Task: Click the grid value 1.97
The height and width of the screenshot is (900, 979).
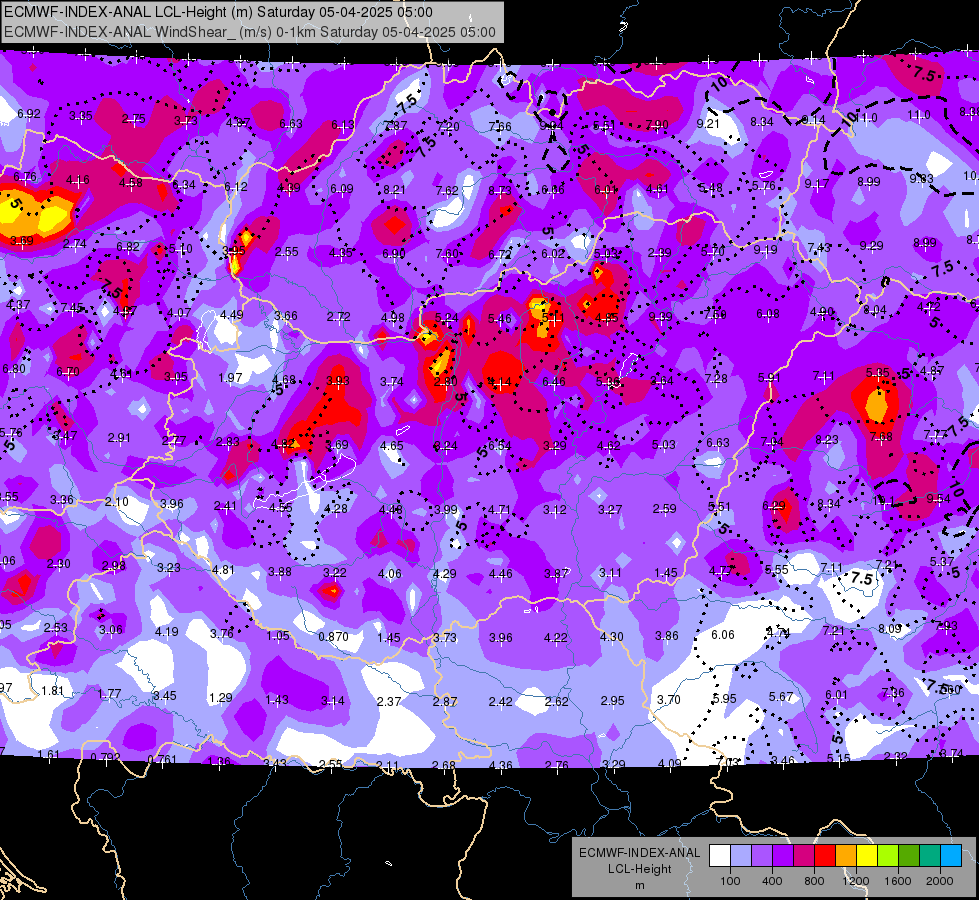Action: [230, 378]
